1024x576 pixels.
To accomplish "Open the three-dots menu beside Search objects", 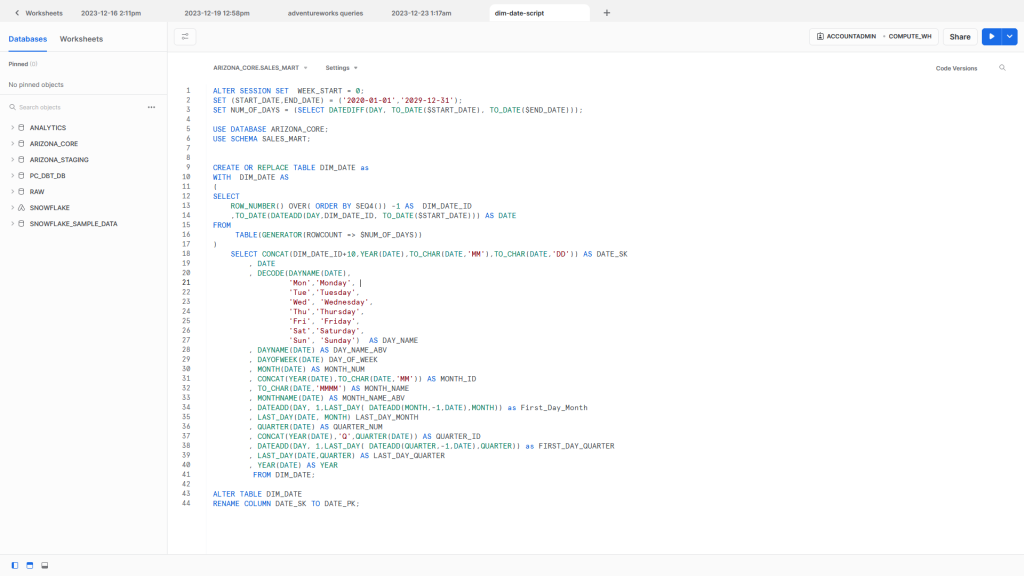I will (x=151, y=107).
